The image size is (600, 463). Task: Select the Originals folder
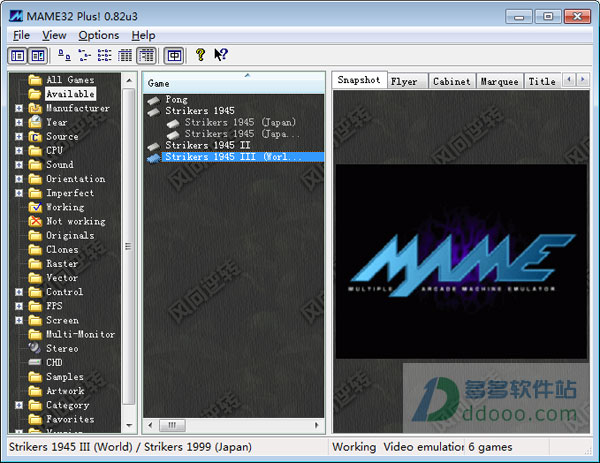tap(70, 235)
